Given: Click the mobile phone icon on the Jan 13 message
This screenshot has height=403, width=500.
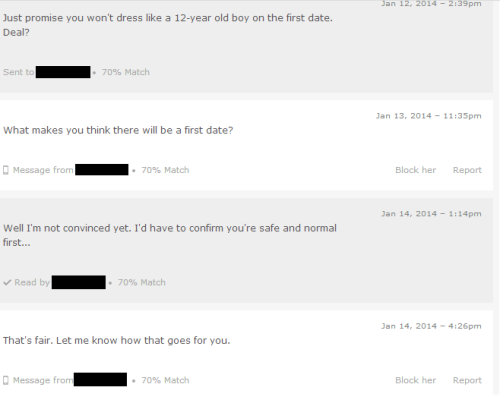Looking at the screenshot, I should pyautogui.click(x=6, y=170).
